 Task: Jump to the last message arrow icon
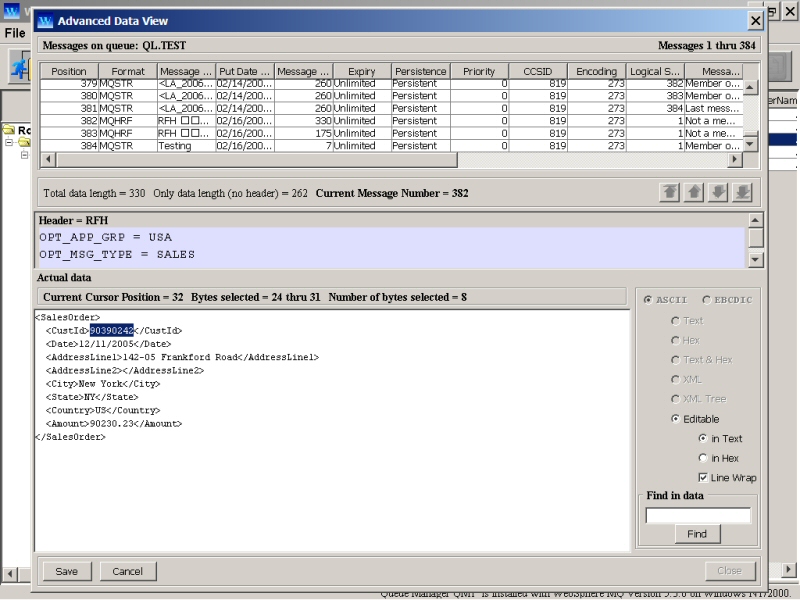(742, 192)
